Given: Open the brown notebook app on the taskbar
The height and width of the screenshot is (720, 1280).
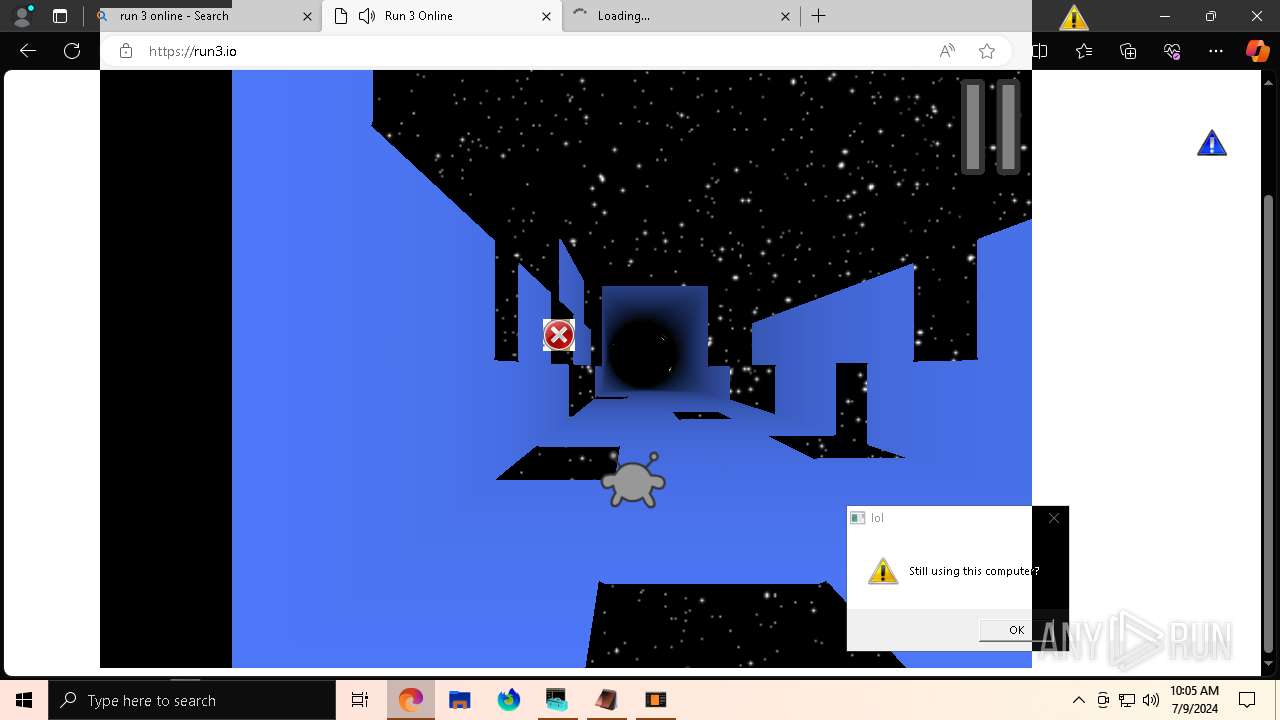Looking at the screenshot, I should pyautogui.click(x=606, y=700).
